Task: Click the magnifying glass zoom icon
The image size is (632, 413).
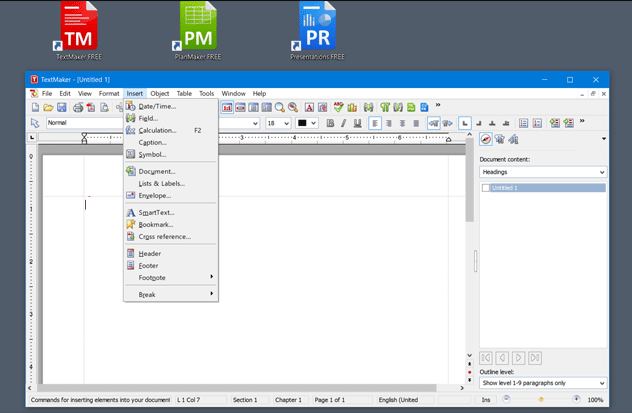Action: pos(280,107)
